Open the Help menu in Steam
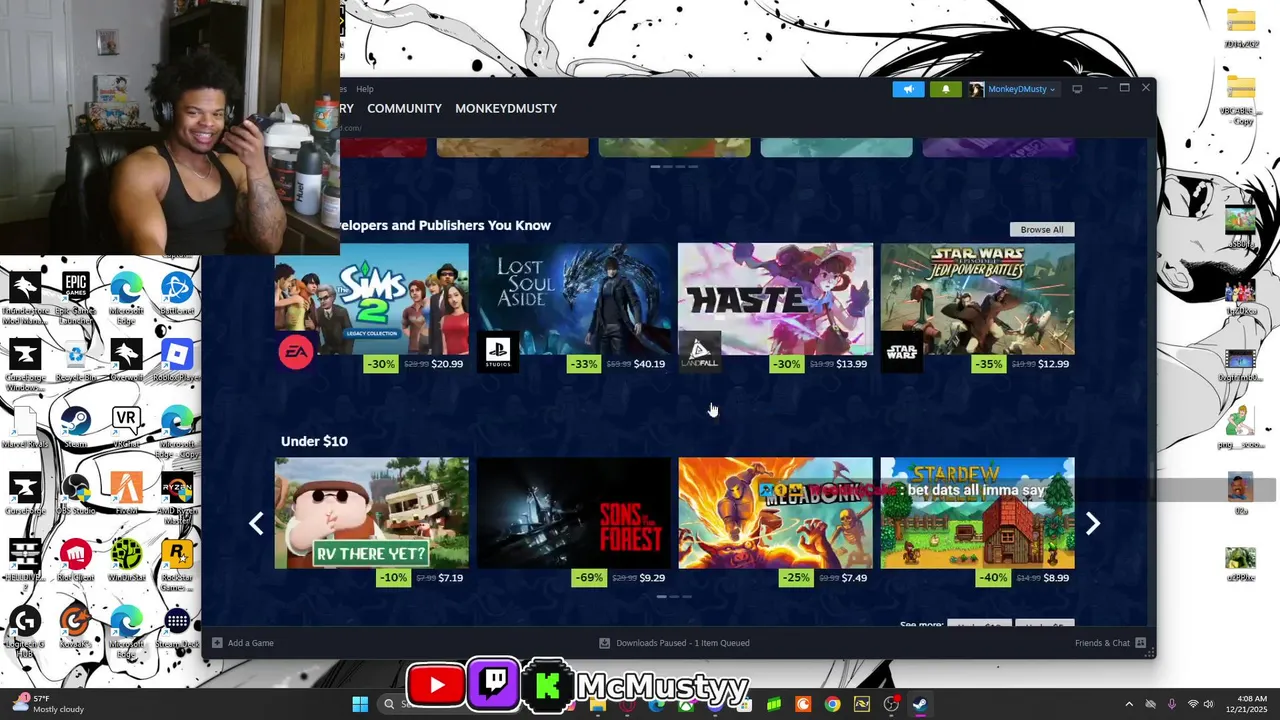1280x720 pixels. click(x=365, y=89)
